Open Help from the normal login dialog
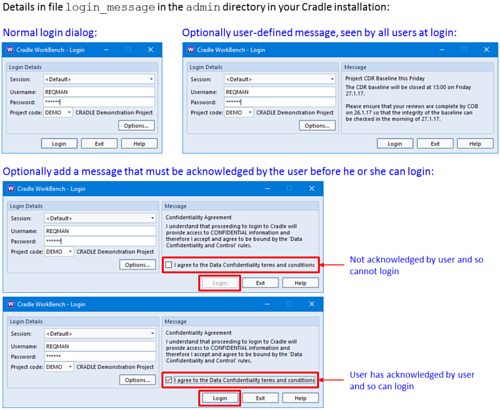Viewport: 500px width, 410px height. click(x=139, y=144)
